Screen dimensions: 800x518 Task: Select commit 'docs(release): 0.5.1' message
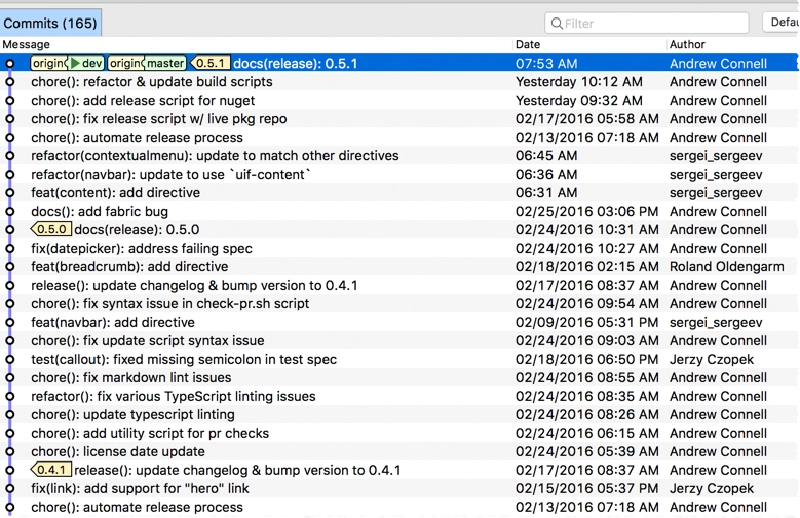295,63
